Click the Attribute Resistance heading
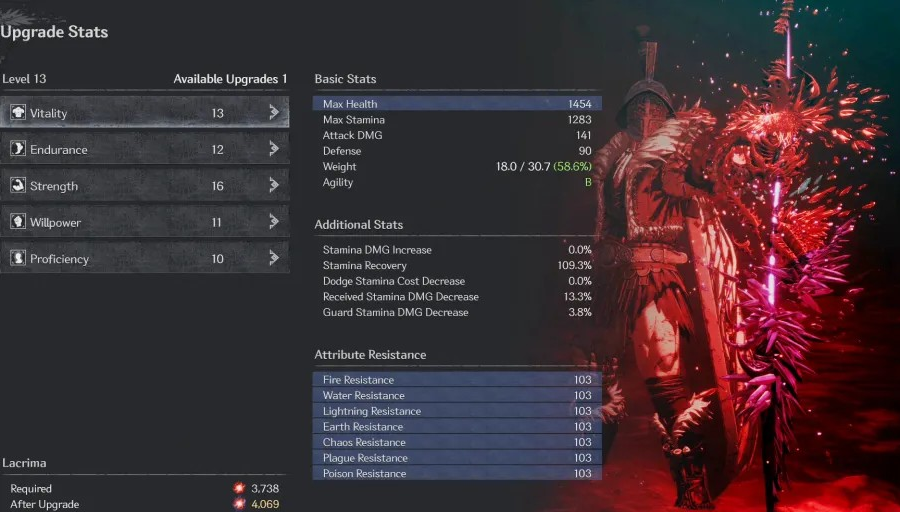 pos(370,355)
